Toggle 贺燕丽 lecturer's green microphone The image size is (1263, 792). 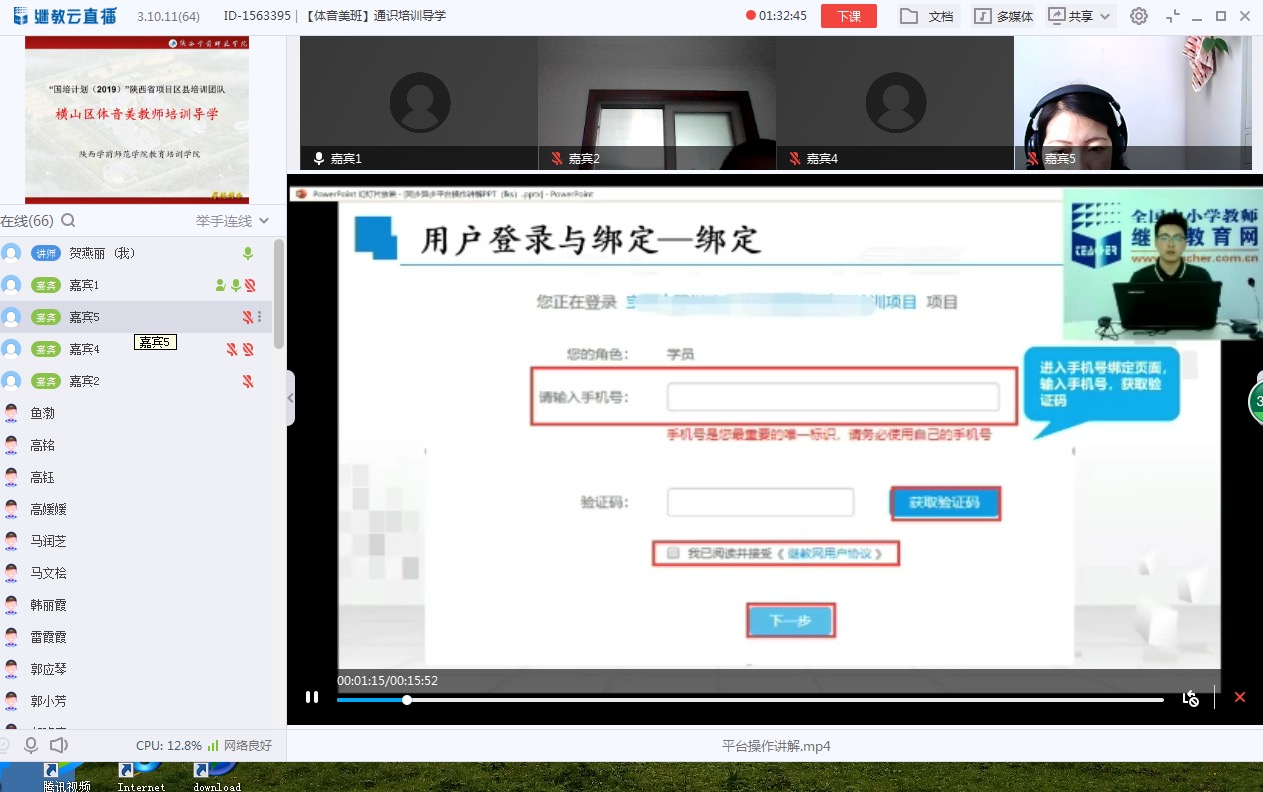click(248, 253)
